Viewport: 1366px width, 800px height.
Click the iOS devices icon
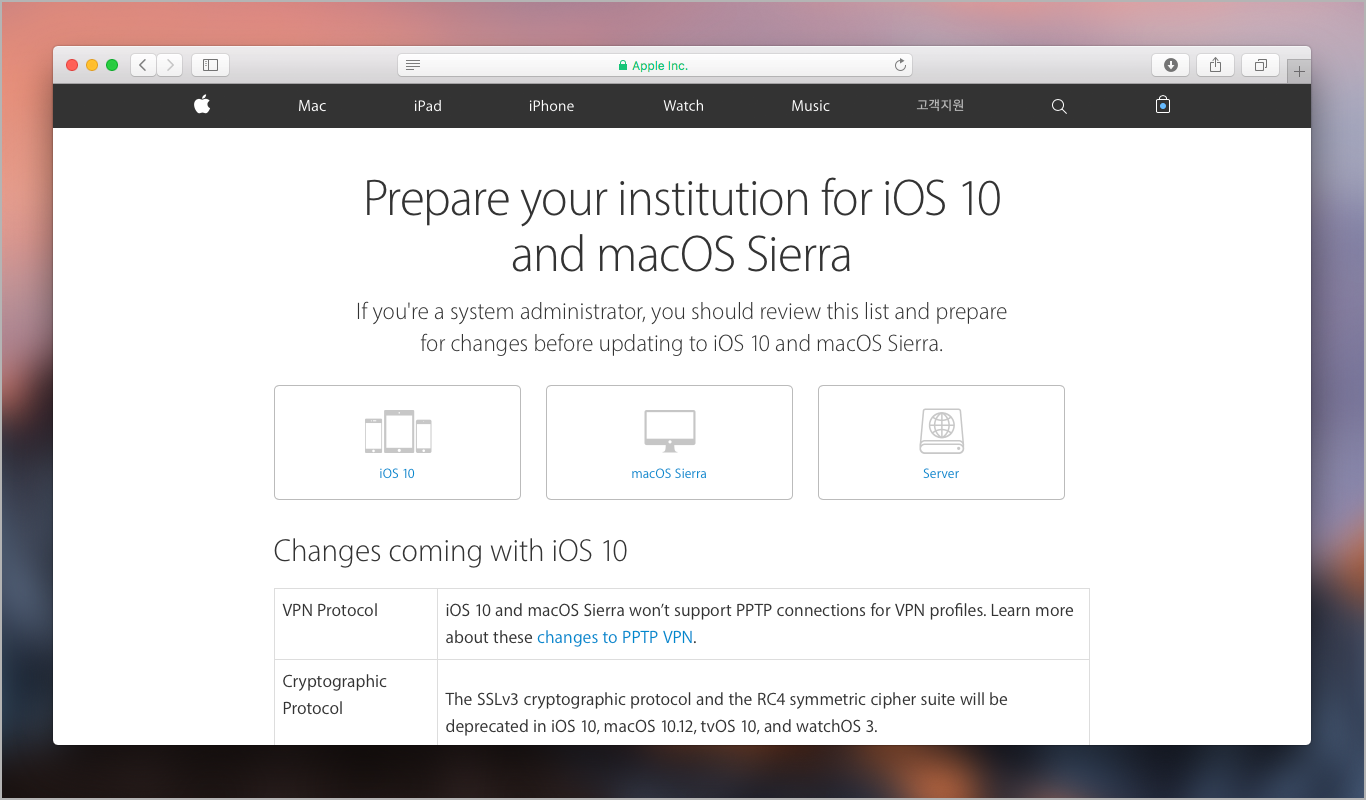398,432
